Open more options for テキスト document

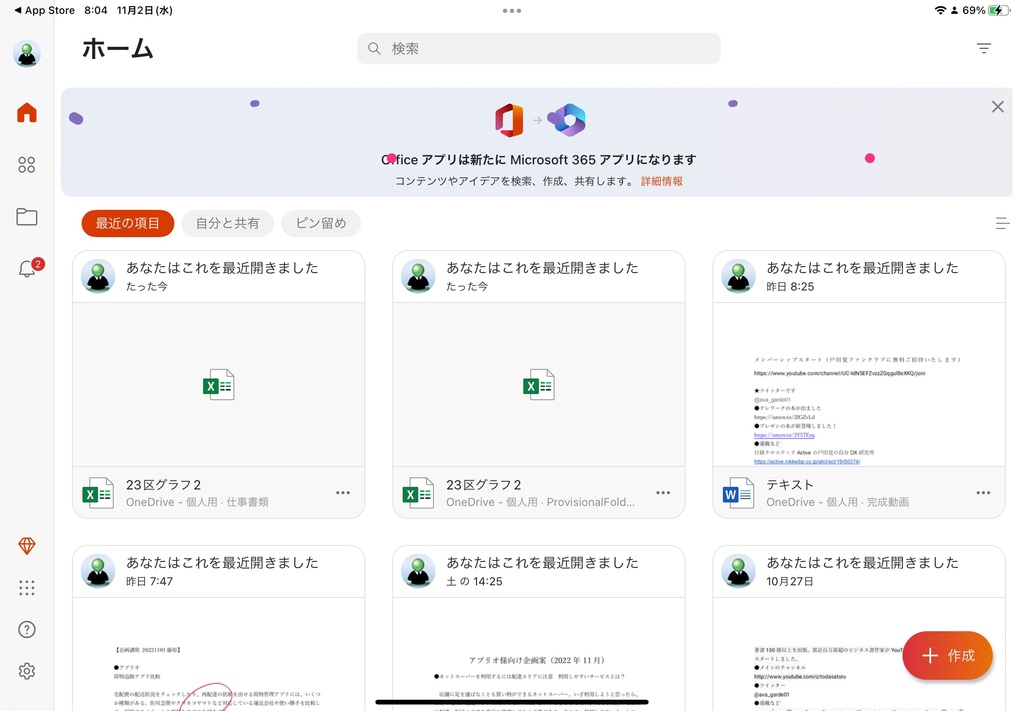click(x=983, y=493)
